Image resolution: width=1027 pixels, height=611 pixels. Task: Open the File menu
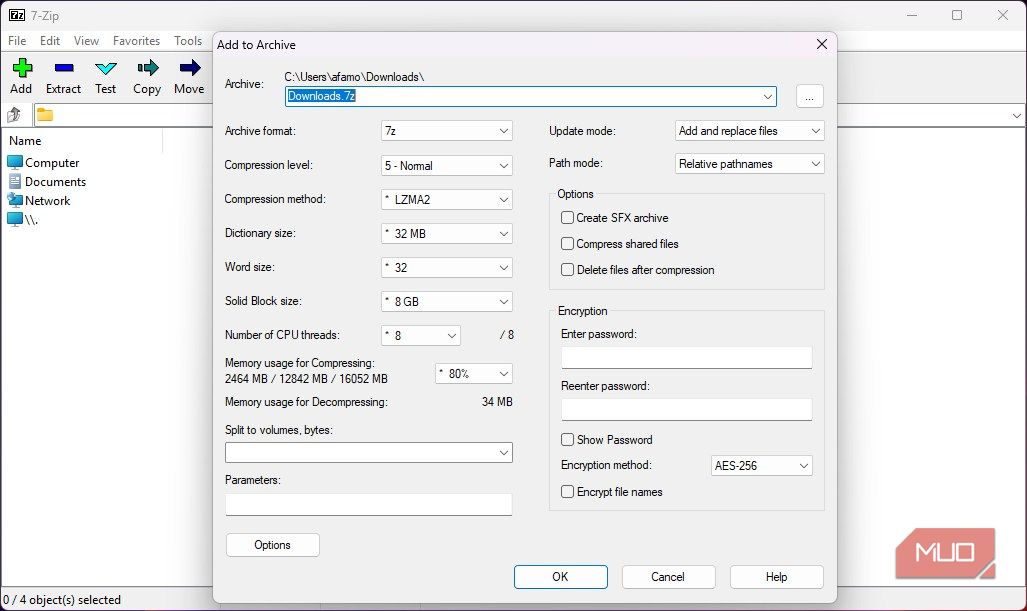tap(17, 41)
